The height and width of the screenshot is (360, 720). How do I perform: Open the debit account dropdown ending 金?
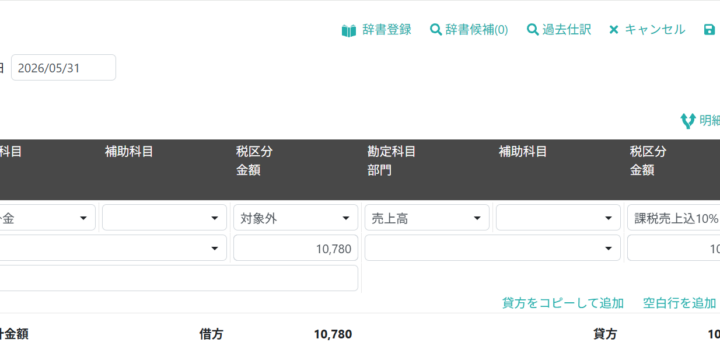point(47,218)
